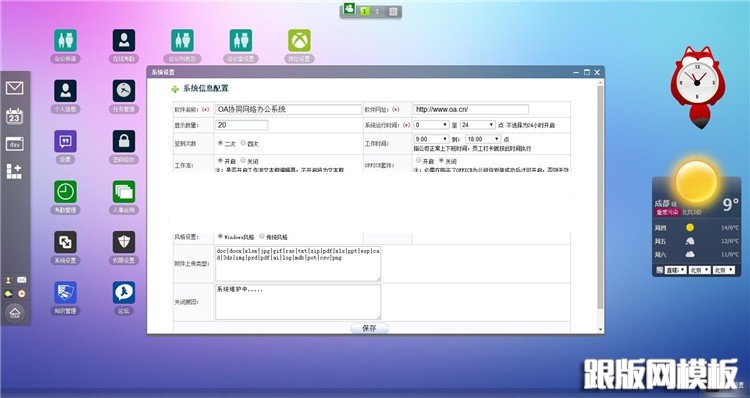This screenshot has height=398, width=750.
Task: Open the sidebar calendar icon showing 23
Action: (14, 116)
